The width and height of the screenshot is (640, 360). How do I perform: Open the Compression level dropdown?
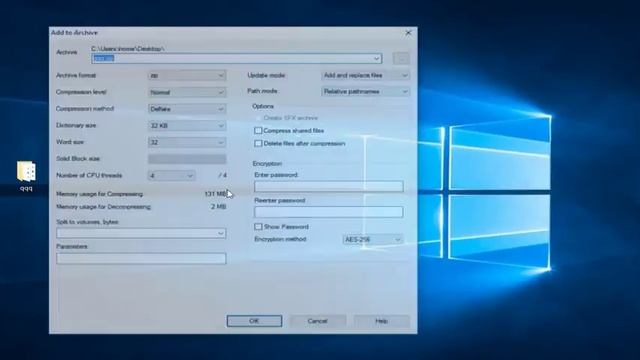pos(187,92)
